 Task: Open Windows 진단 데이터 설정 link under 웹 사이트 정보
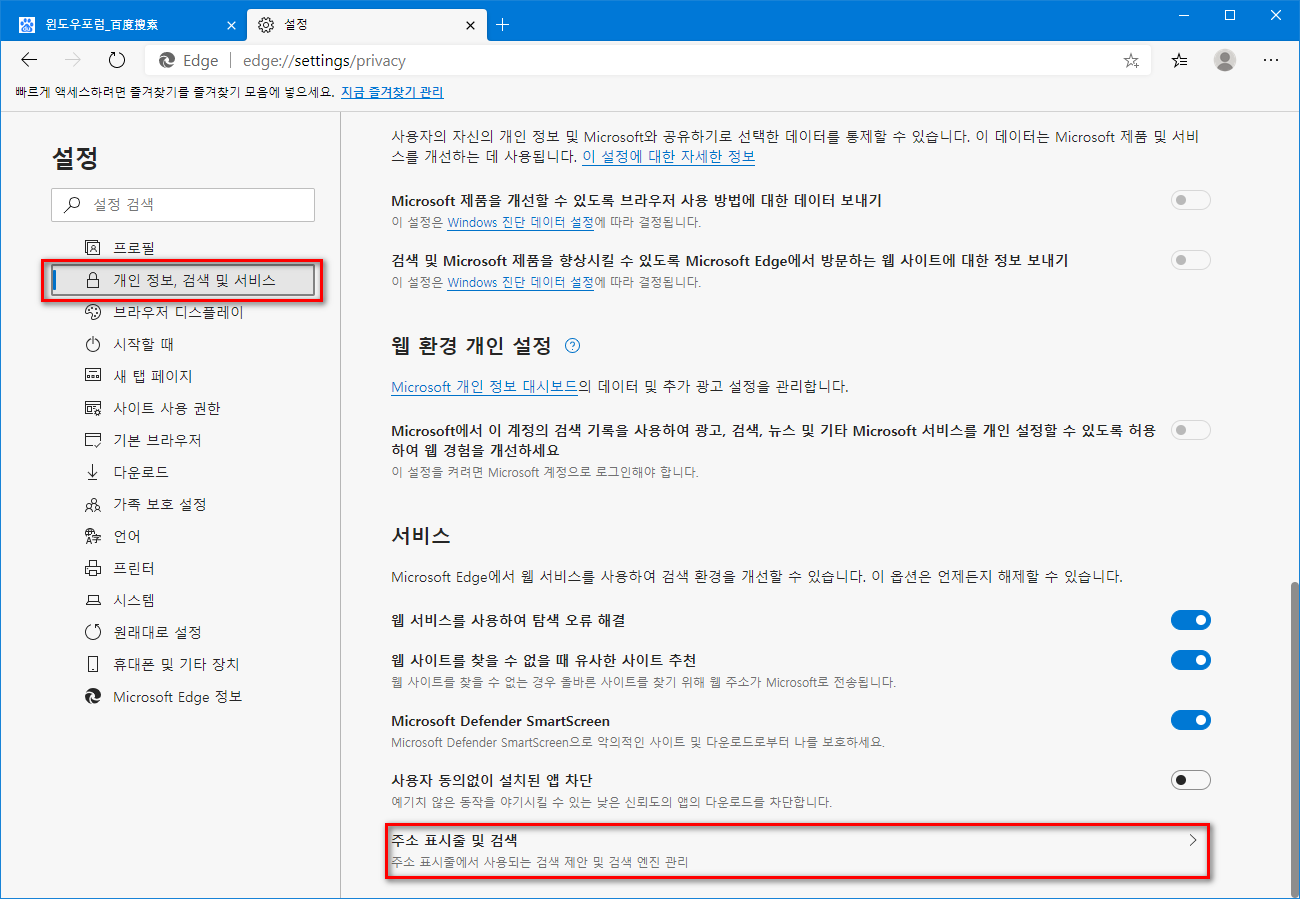point(520,282)
